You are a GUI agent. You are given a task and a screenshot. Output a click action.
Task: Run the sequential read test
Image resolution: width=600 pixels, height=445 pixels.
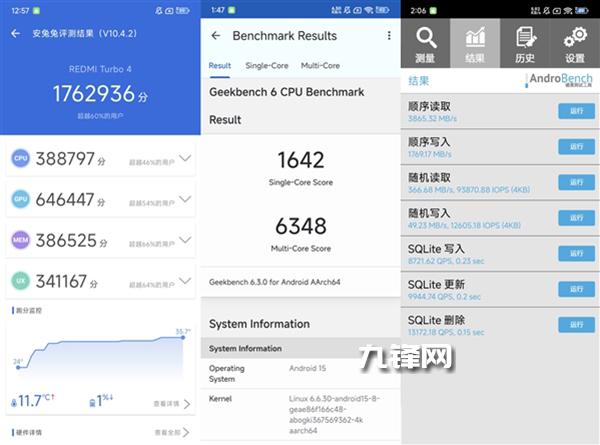tap(575, 111)
